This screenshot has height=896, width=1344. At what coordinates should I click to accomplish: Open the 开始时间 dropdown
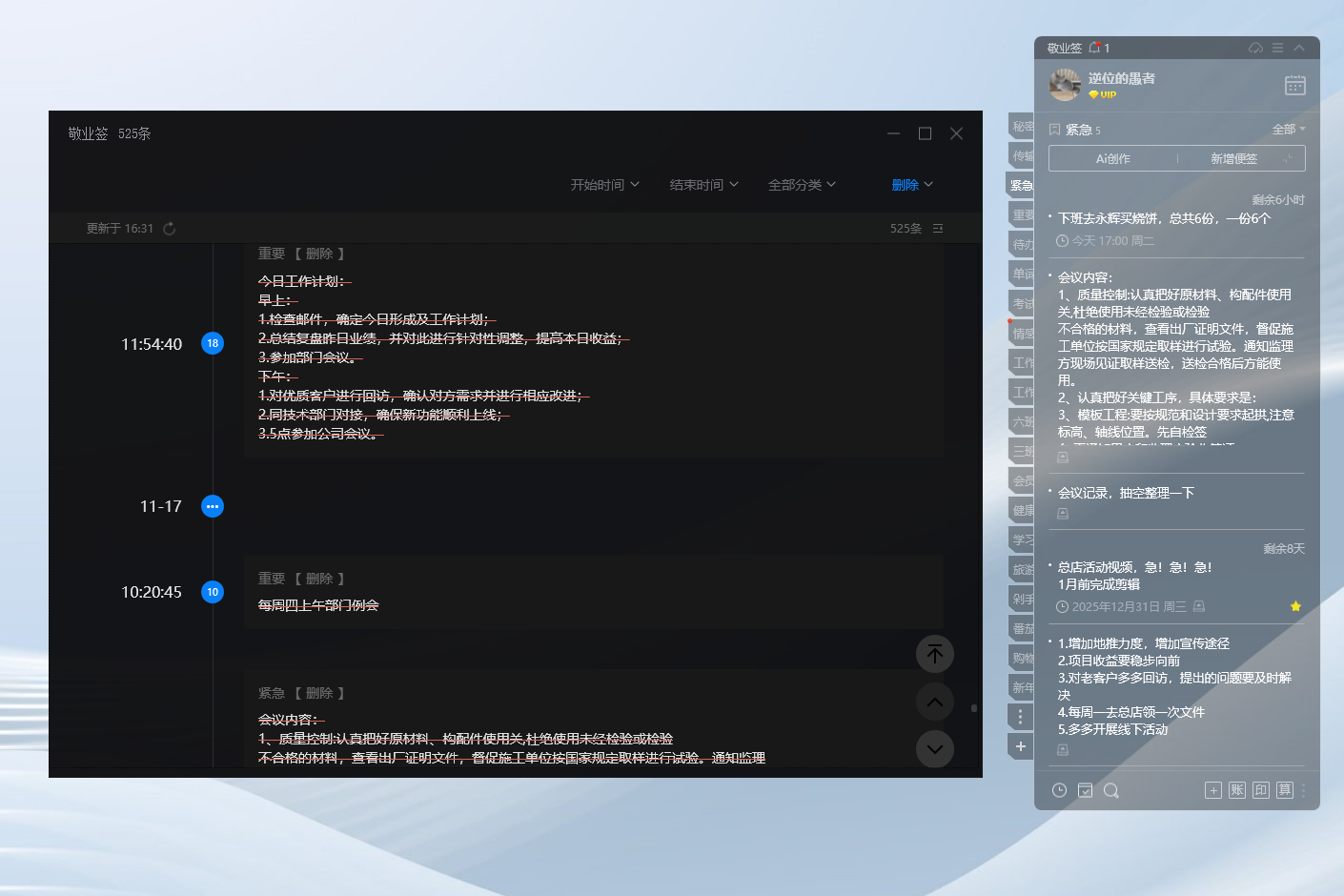pos(604,184)
